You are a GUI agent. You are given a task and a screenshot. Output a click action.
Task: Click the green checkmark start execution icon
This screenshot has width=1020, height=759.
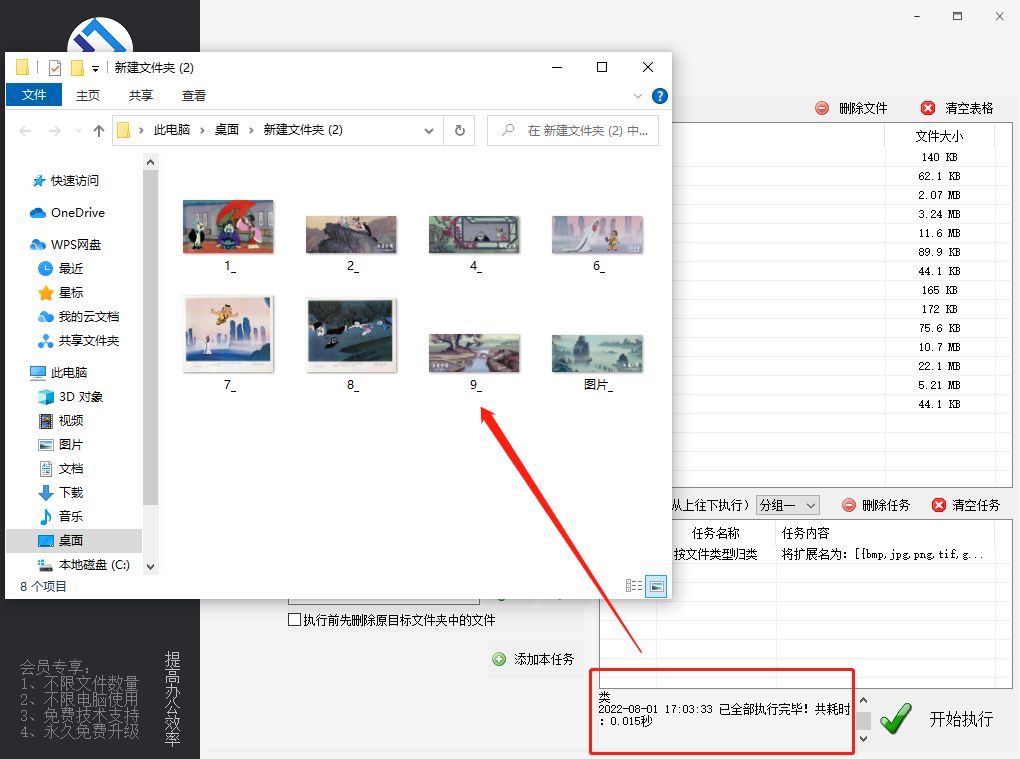(x=896, y=718)
